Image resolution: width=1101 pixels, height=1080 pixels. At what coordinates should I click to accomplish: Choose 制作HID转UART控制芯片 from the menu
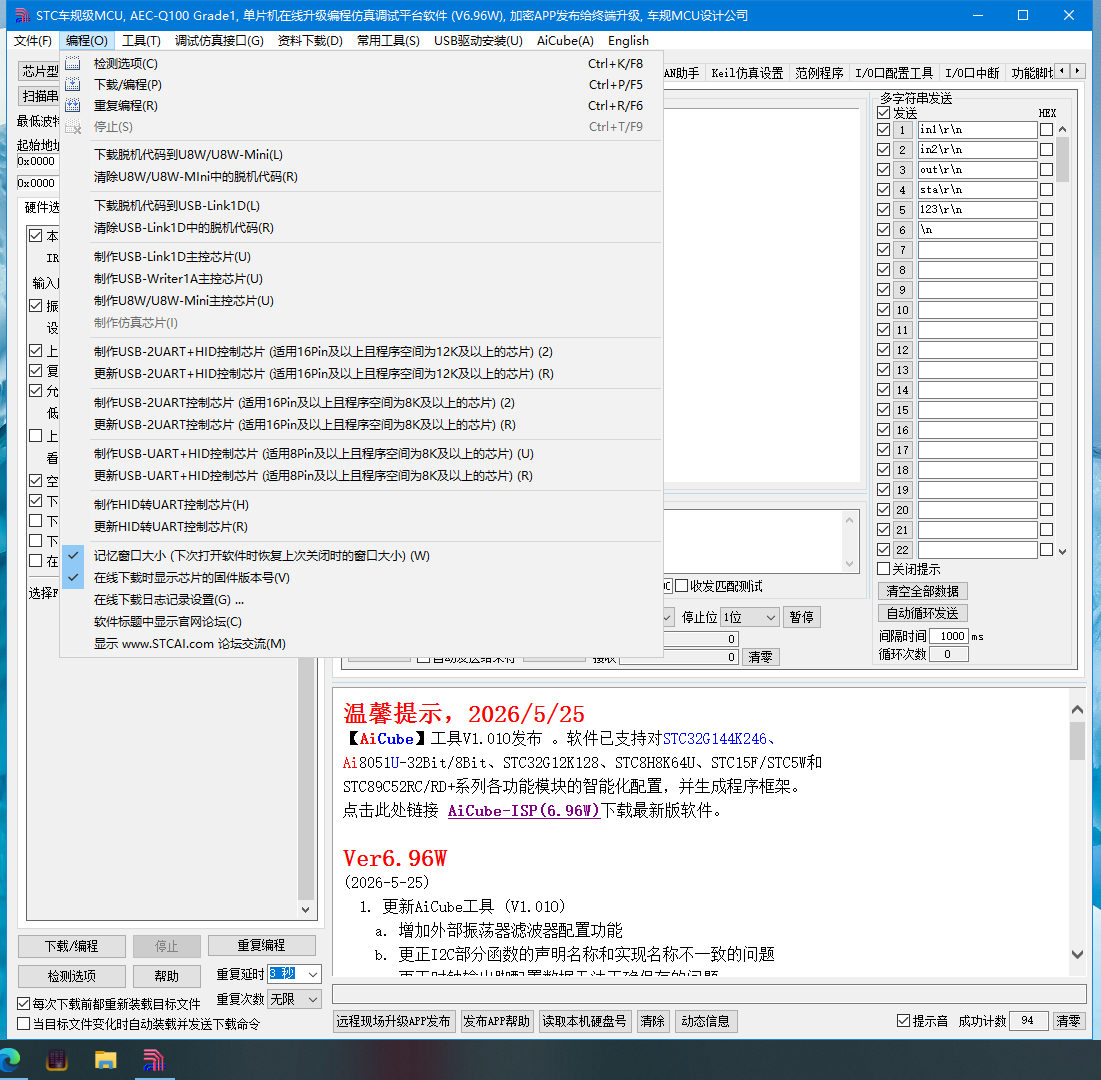362,504
